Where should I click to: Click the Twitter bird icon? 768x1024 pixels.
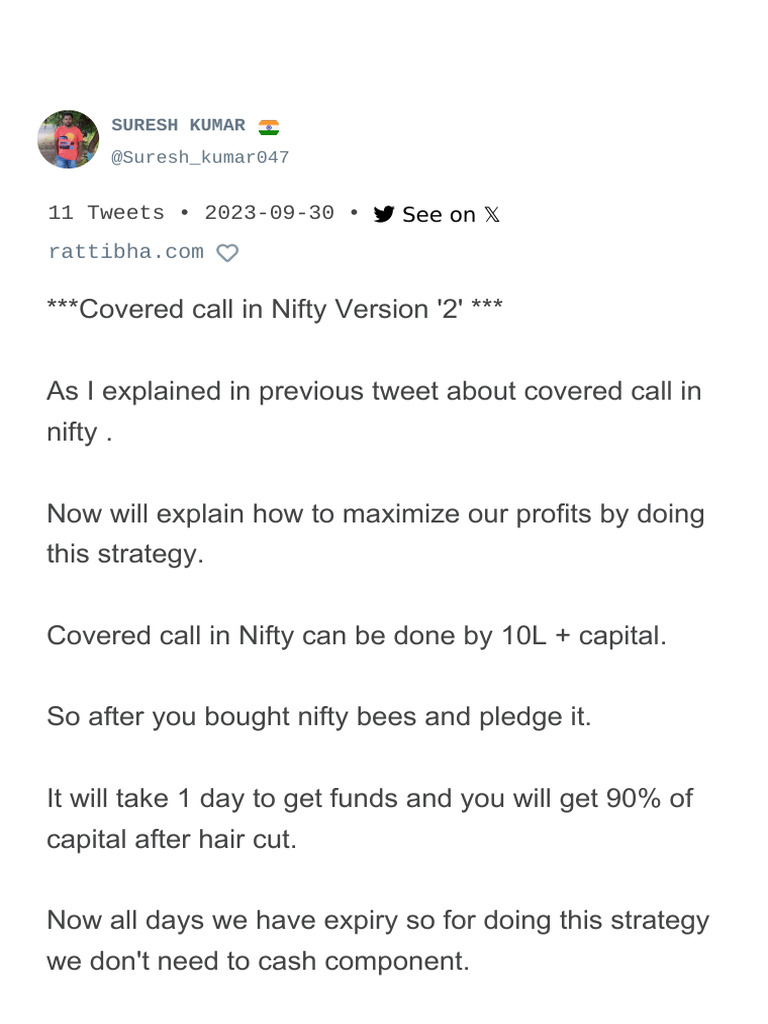click(384, 214)
